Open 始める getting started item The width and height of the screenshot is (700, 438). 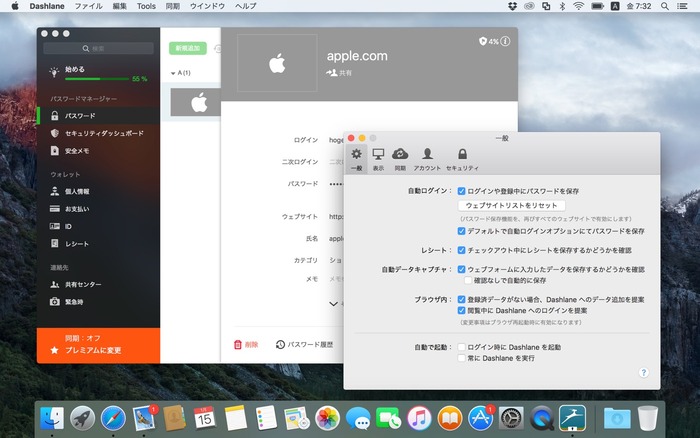pos(74,69)
